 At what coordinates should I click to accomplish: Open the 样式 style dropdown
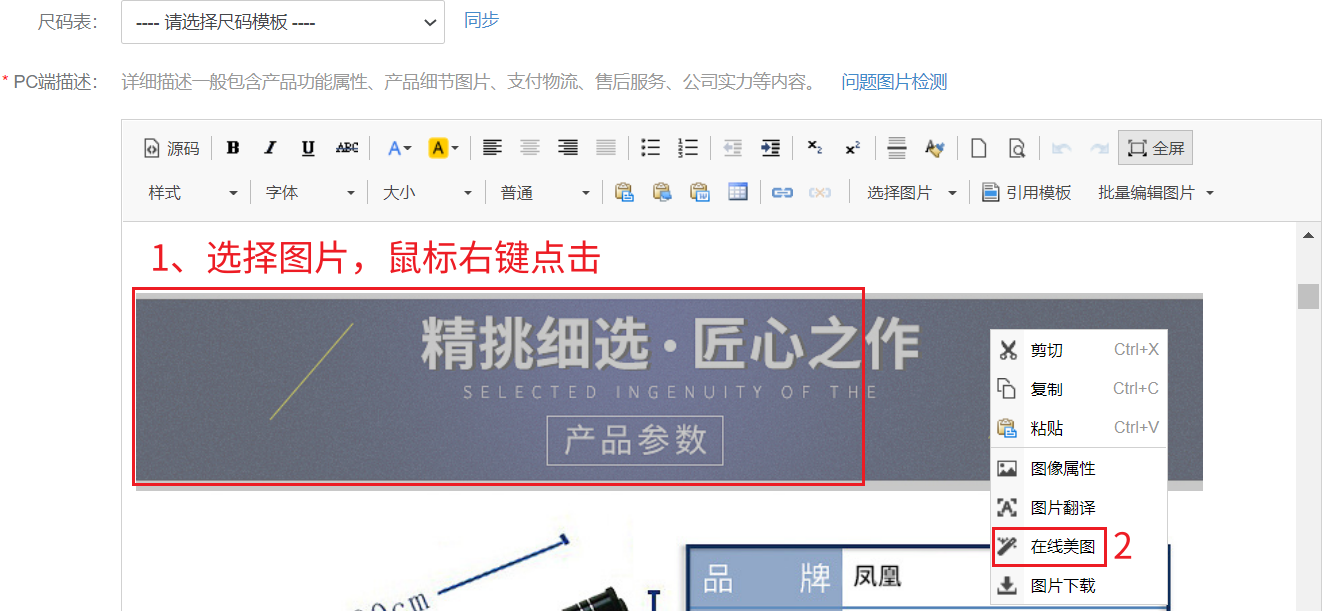192,193
